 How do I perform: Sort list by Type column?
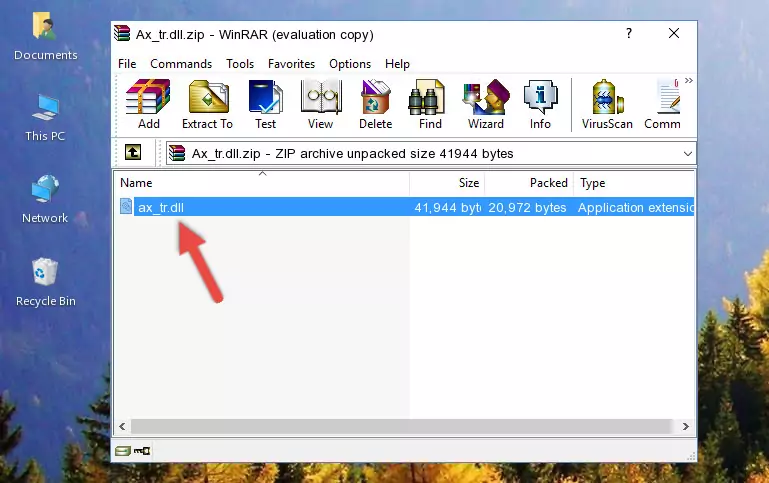click(x=634, y=183)
